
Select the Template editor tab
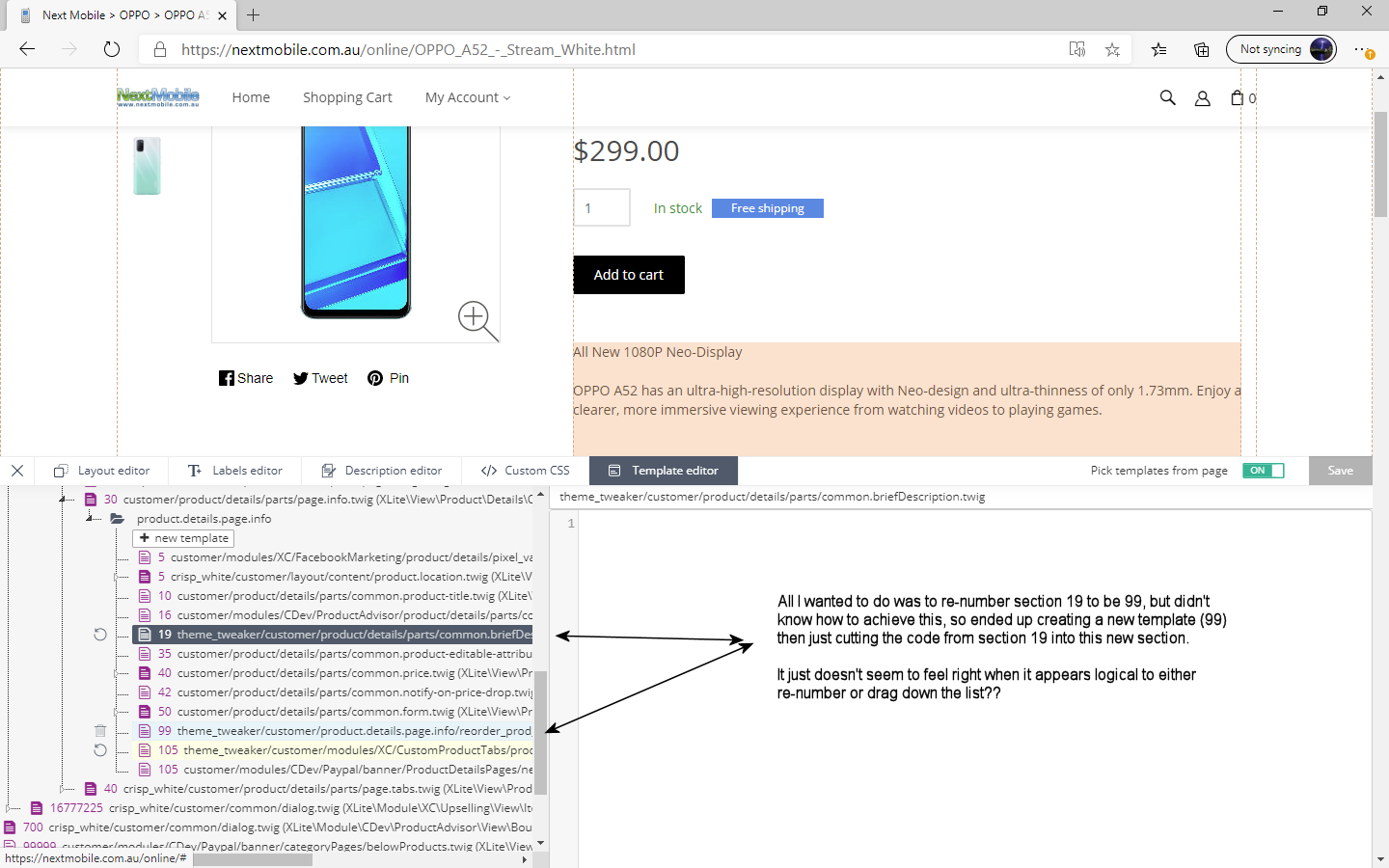pos(664,471)
